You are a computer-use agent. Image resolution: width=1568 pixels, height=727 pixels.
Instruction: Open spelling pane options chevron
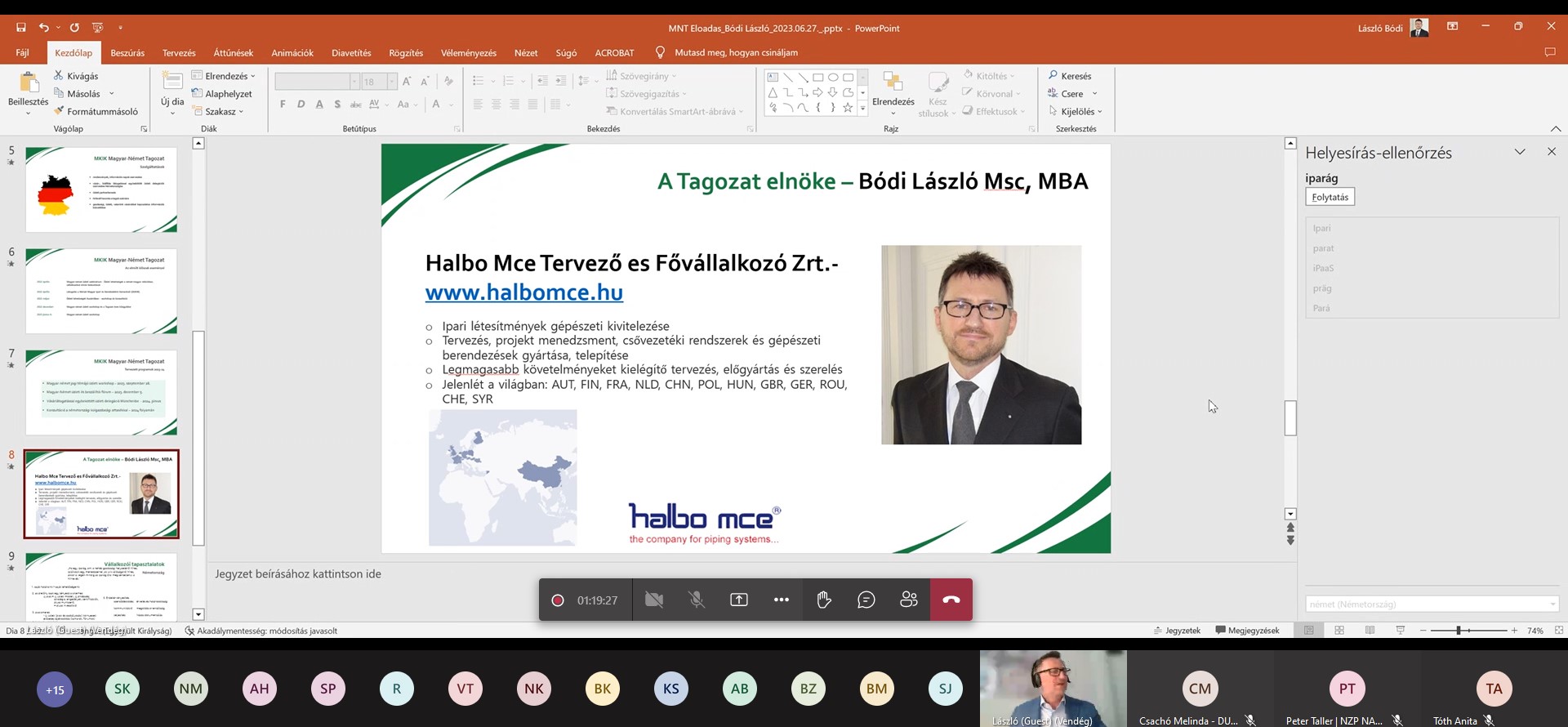(1520, 152)
